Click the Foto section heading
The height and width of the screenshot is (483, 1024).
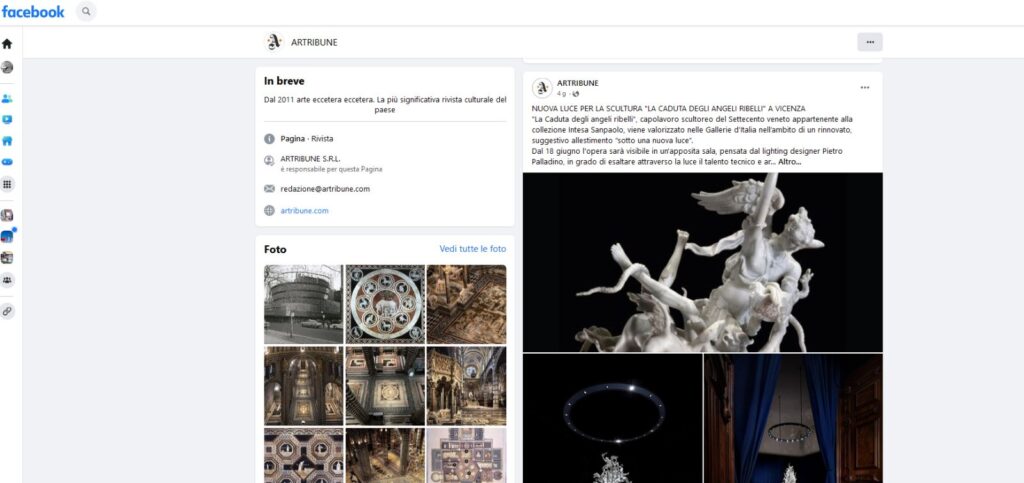275,249
